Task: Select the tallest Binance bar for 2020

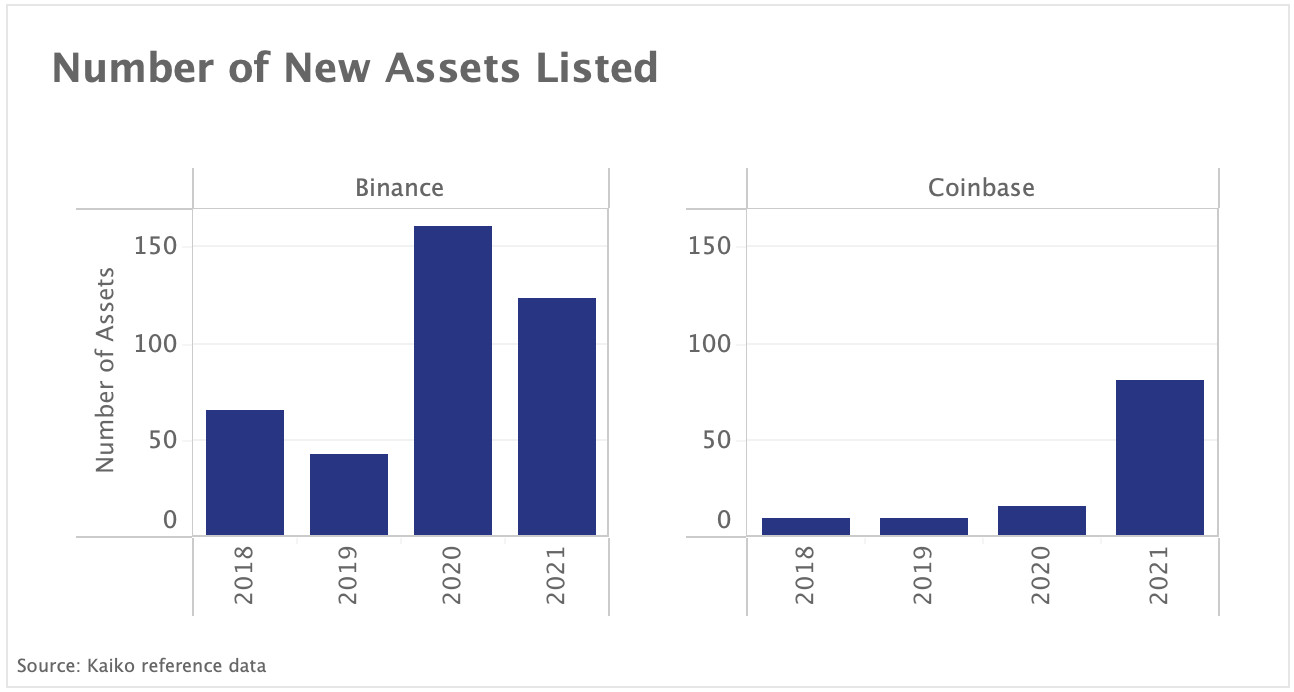Action: (453, 380)
